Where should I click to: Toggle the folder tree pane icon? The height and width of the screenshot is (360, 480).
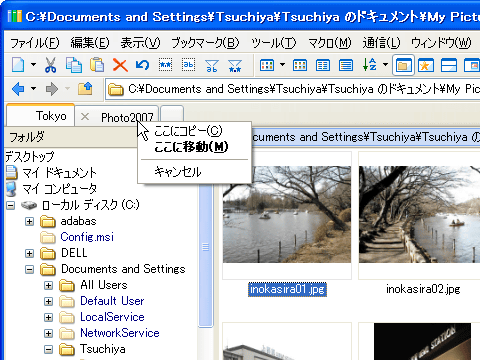coord(403,65)
